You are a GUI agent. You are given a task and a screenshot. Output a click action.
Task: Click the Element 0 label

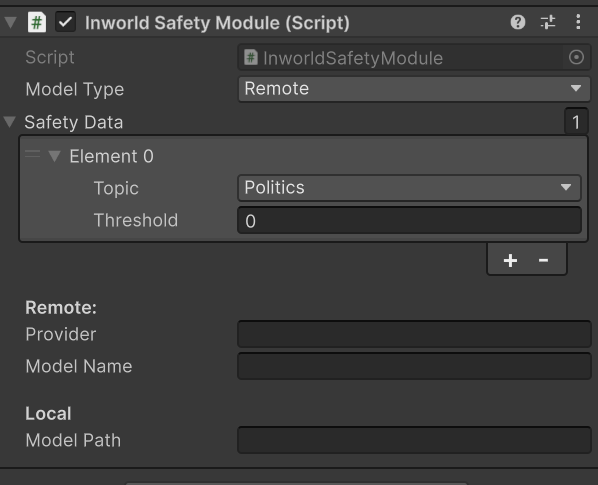[x=111, y=156]
